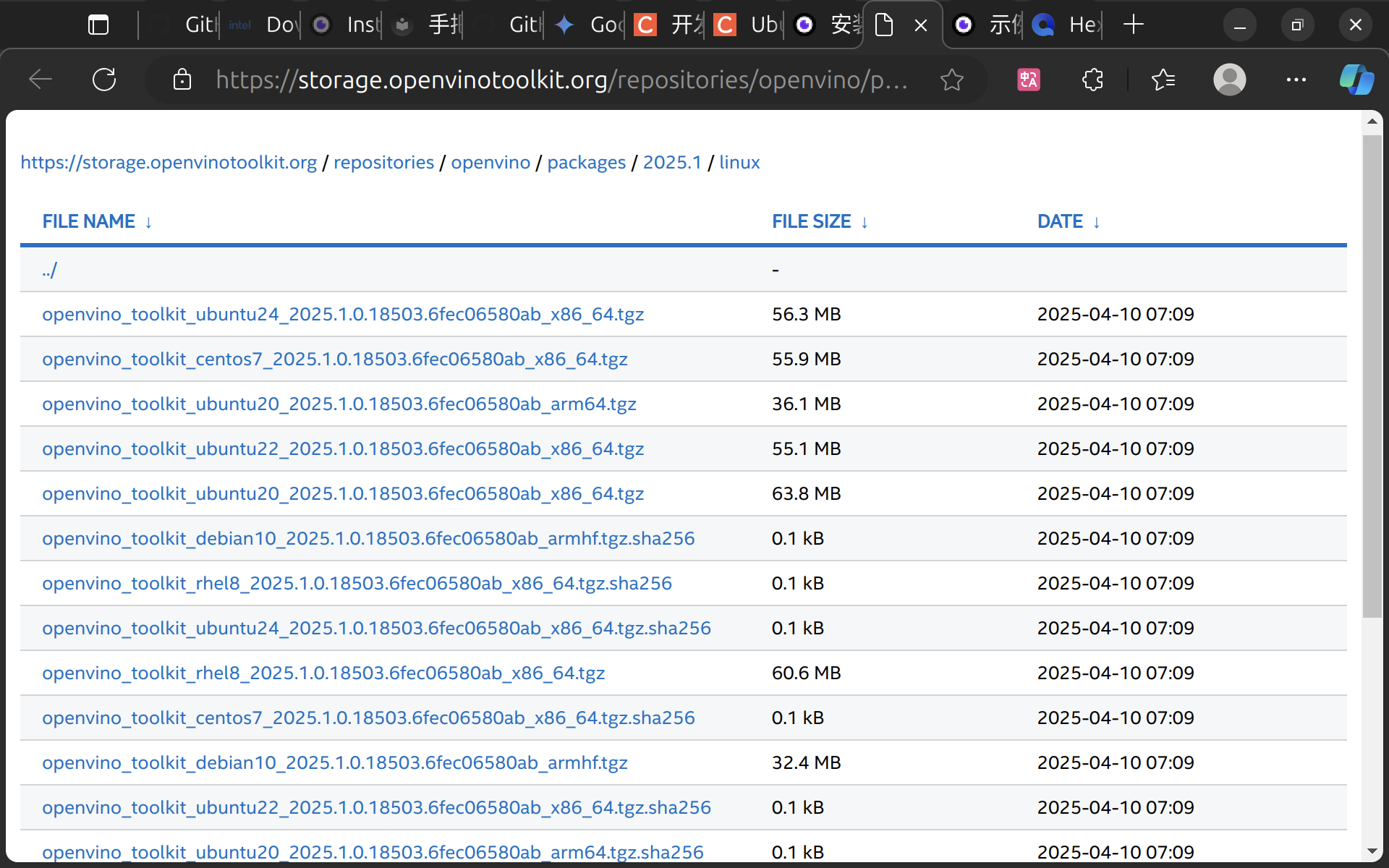Open Settings and more ellipsis menu

pos(1296,80)
